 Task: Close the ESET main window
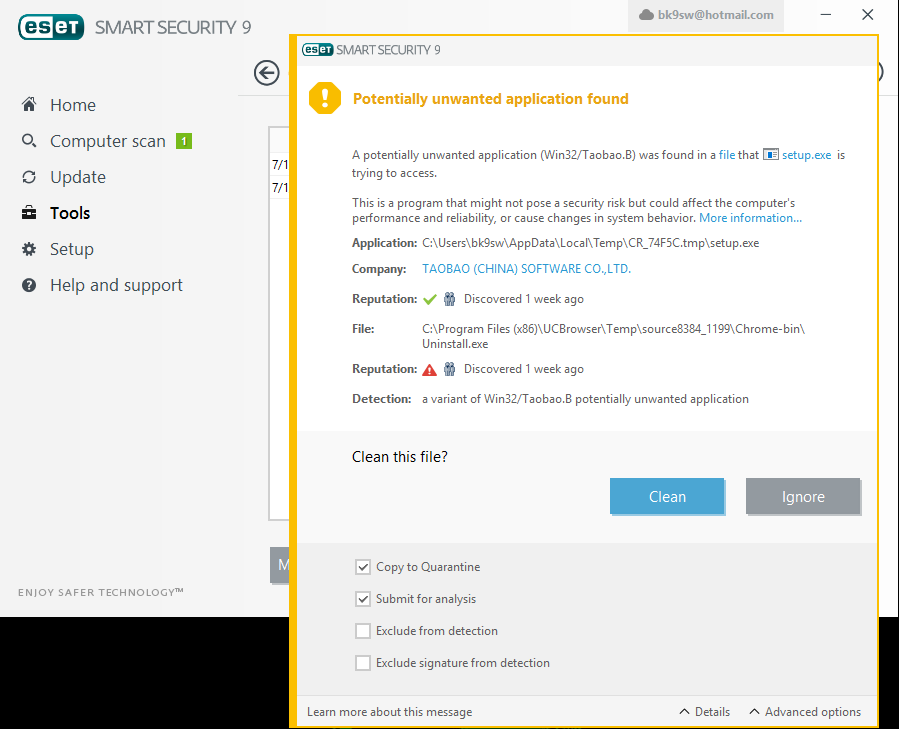coord(867,14)
